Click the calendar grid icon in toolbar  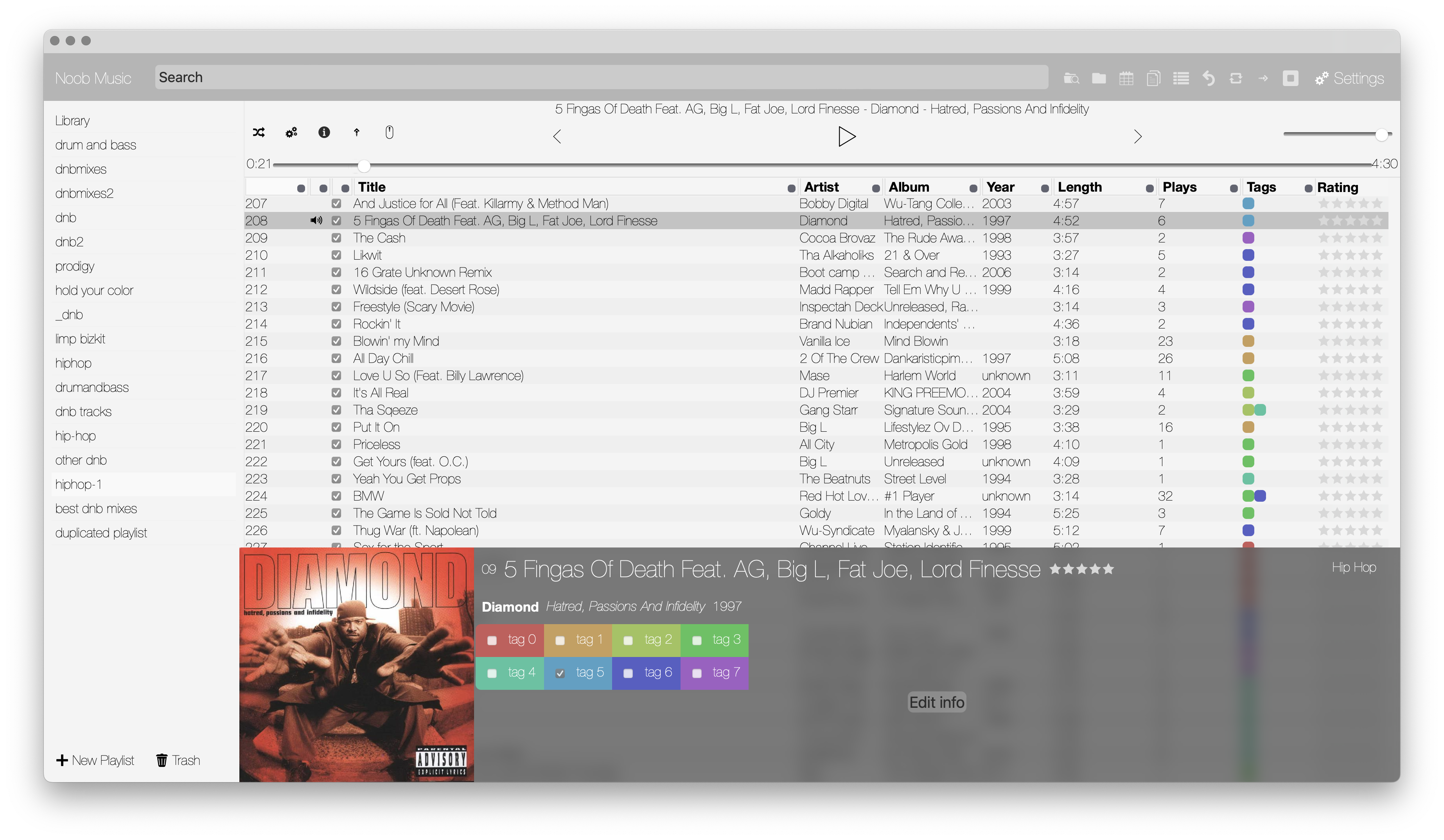1126,79
